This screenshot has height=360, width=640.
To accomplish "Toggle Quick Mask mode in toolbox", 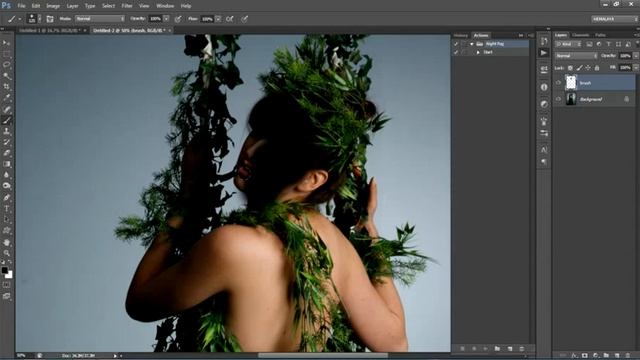I will coord(7,285).
